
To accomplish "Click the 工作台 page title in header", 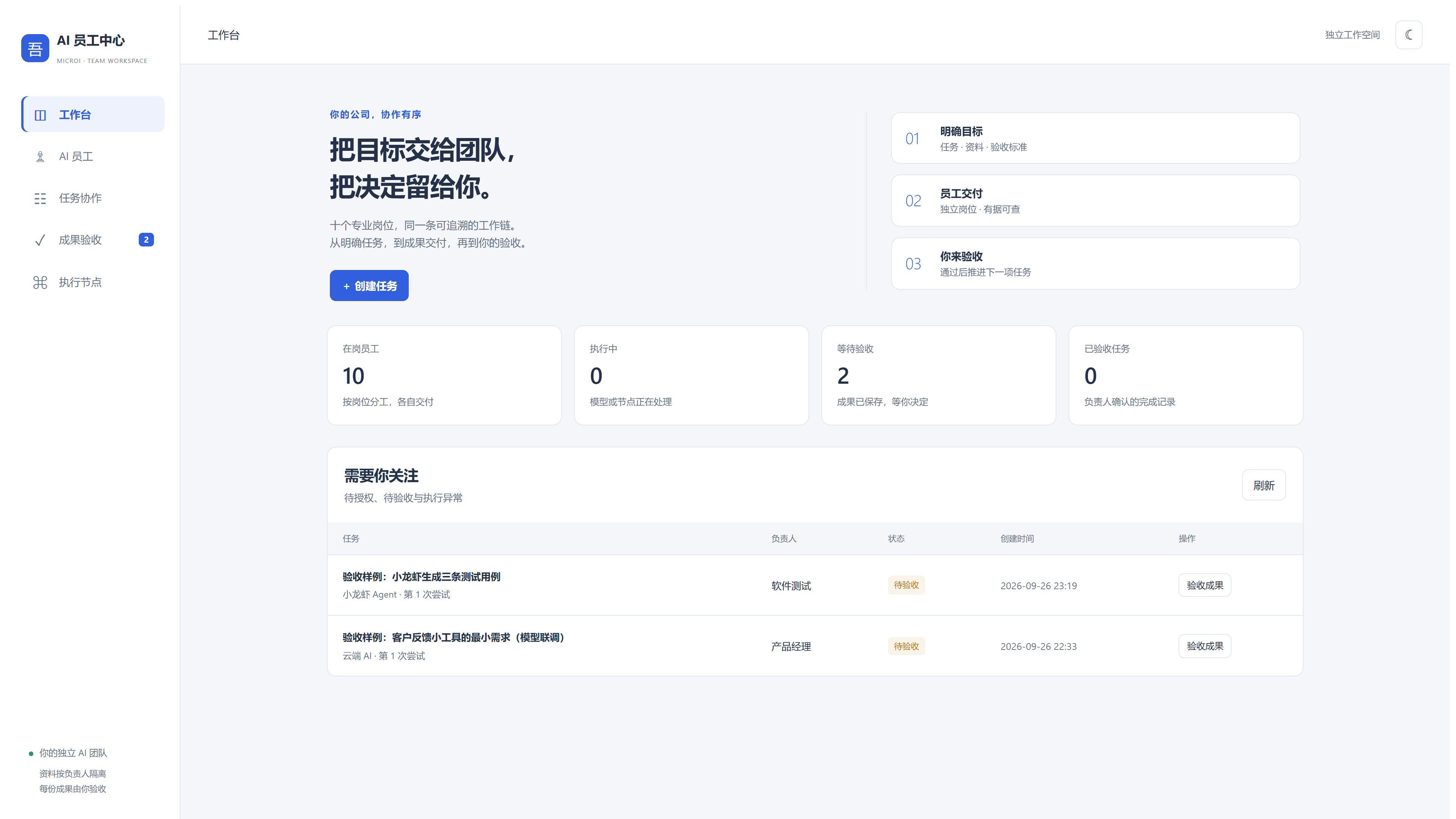I will (224, 35).
